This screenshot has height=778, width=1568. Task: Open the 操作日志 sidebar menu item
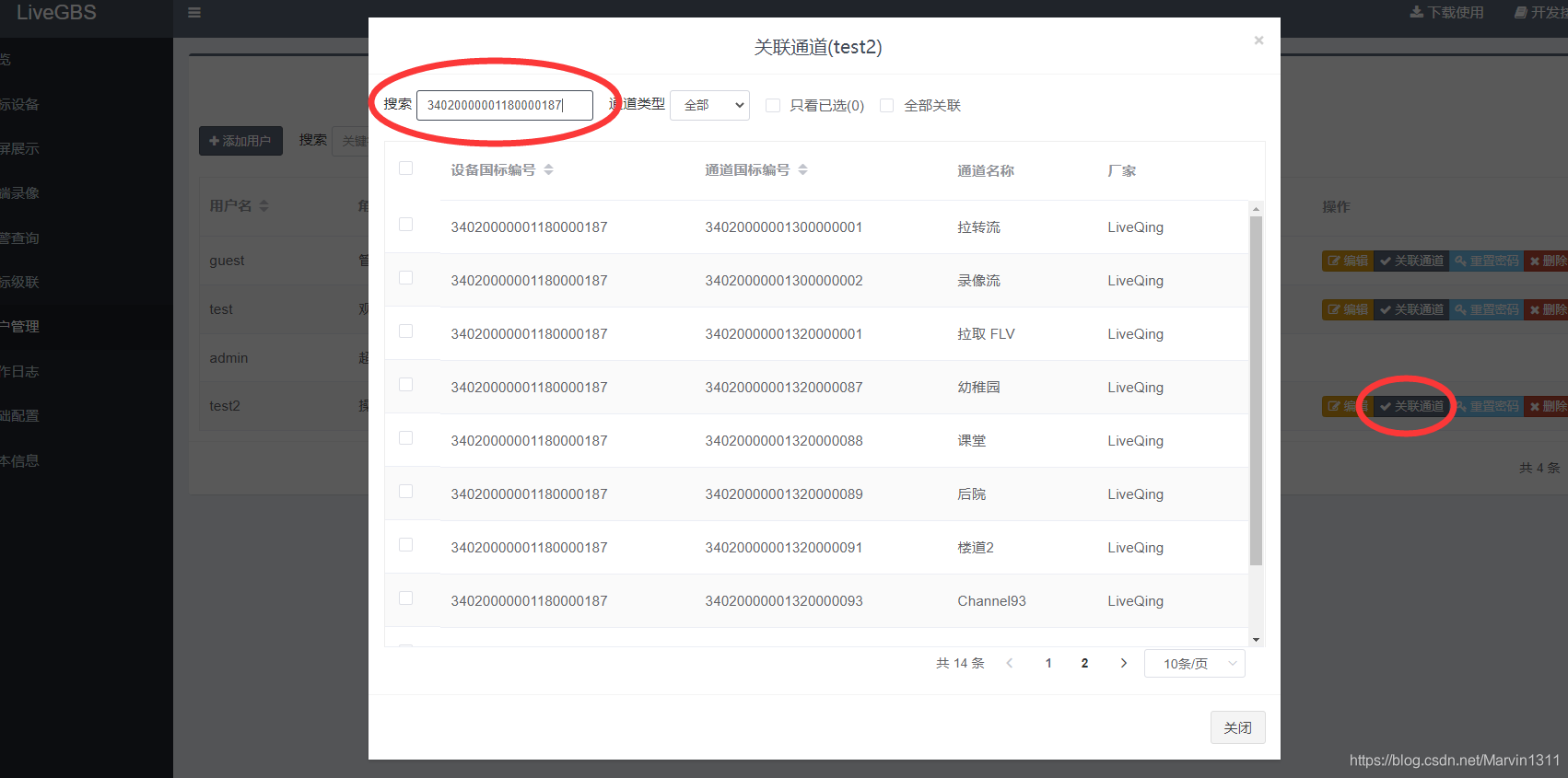[x=87, y=371]
